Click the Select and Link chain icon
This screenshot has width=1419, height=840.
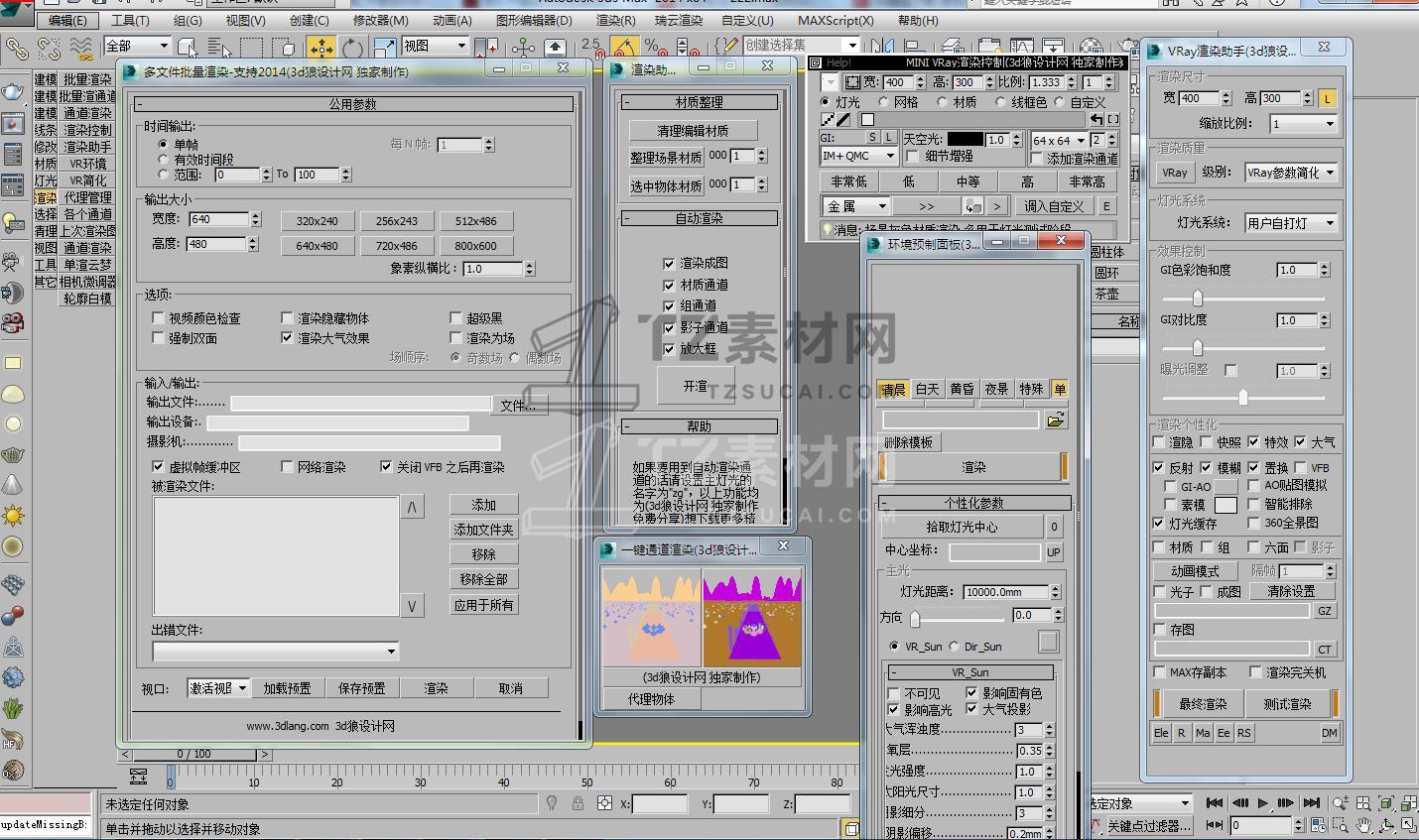pos(17,47)
